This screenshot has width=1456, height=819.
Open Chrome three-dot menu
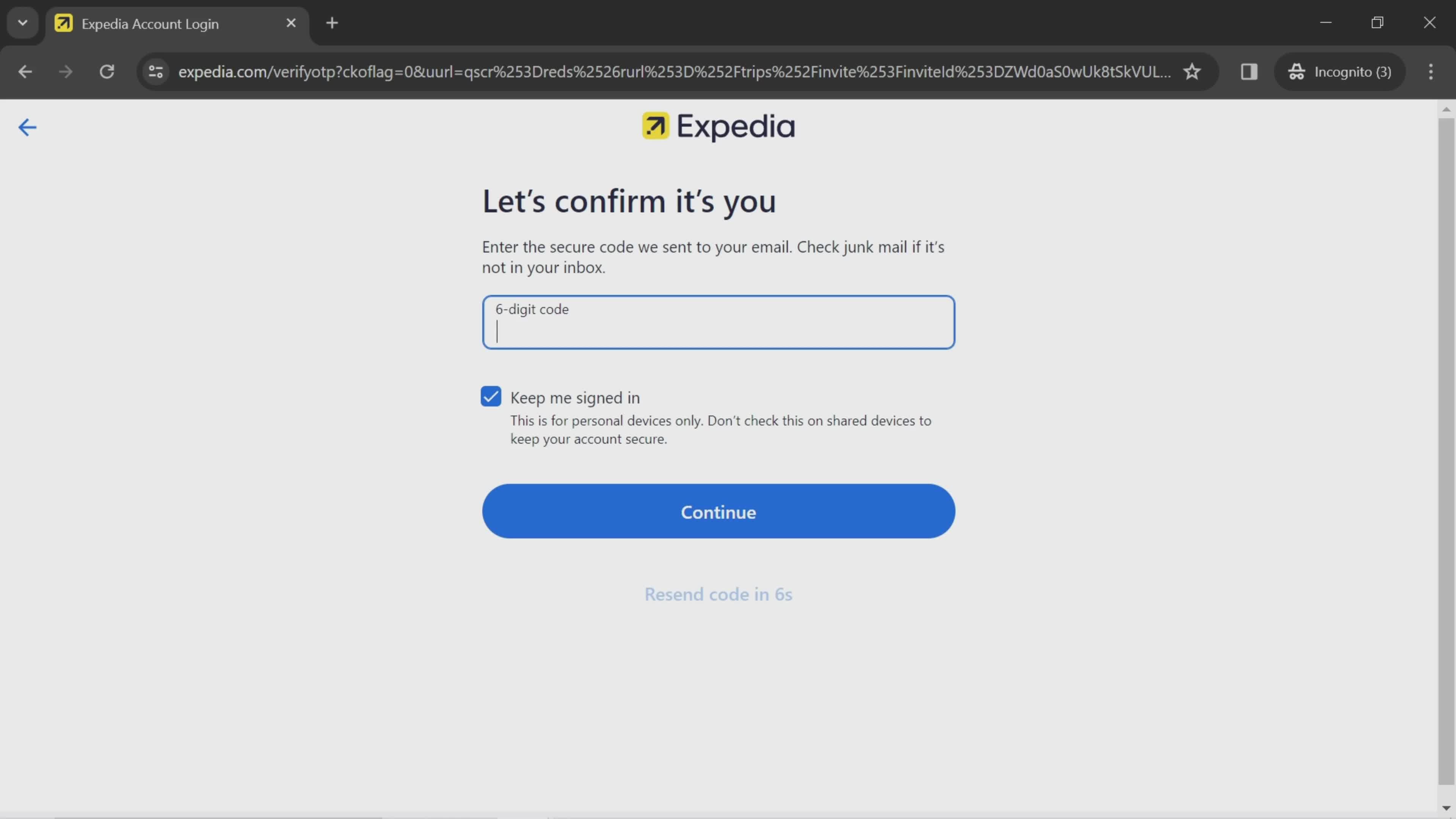(x=1431, y=72)
